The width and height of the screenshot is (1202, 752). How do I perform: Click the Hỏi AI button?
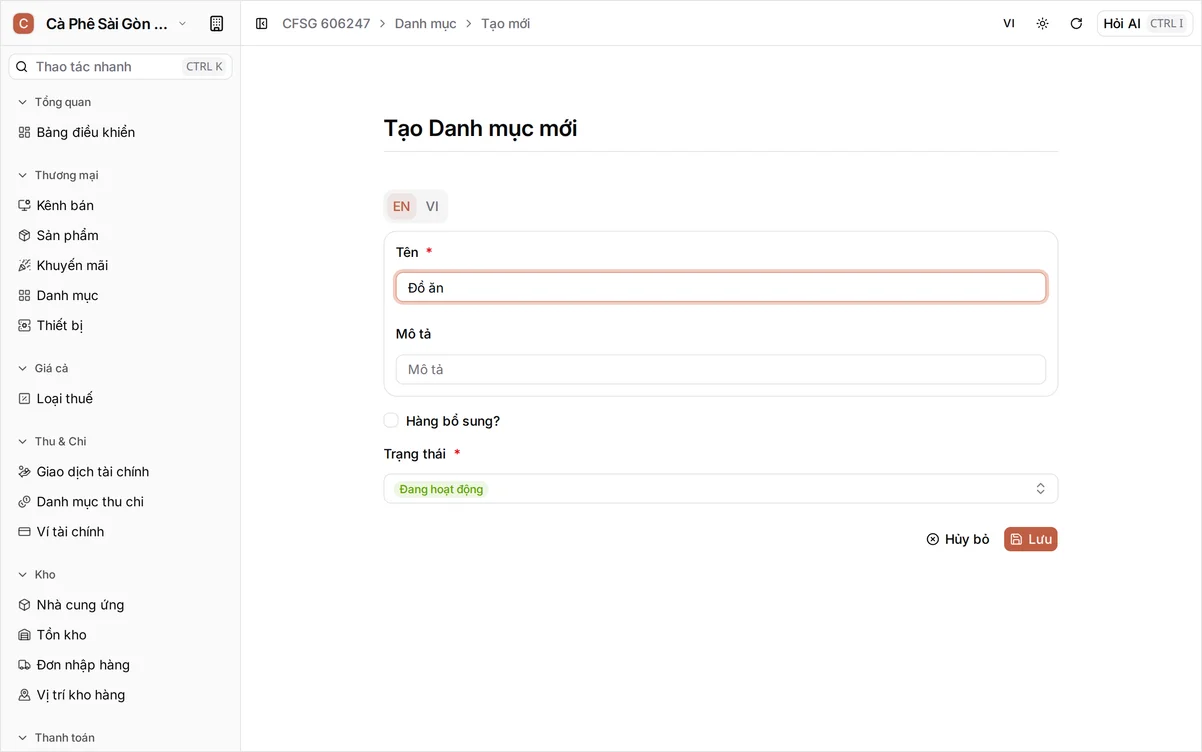click(x=1144, y=23)
